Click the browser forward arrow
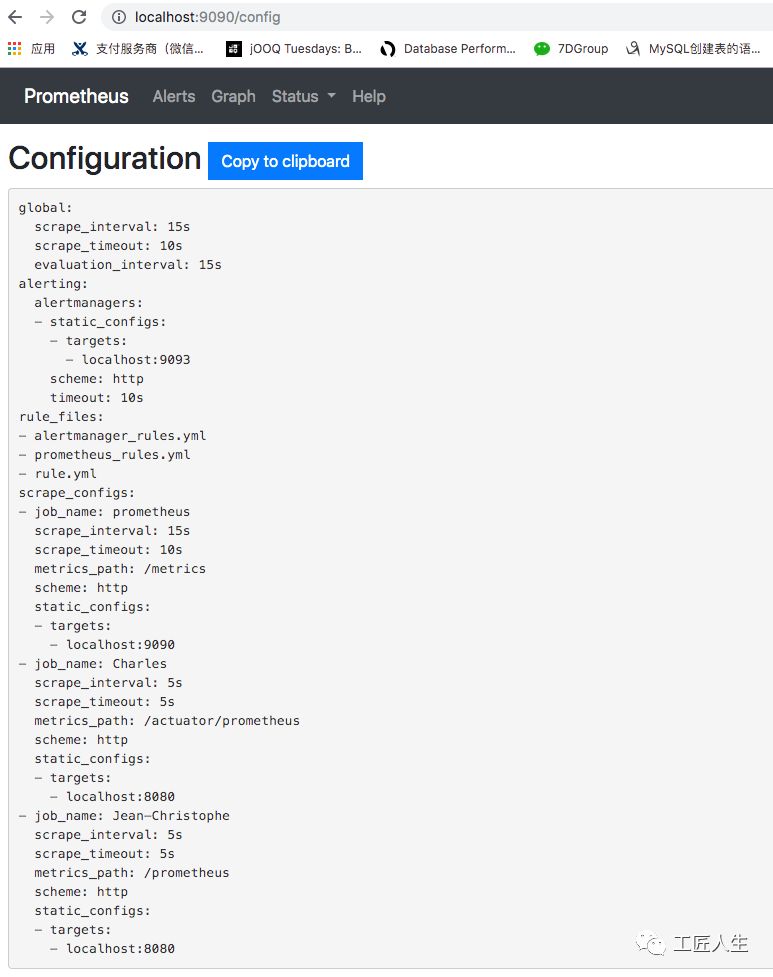Screen dimensions: 773x977 click(x=47, y=17)
